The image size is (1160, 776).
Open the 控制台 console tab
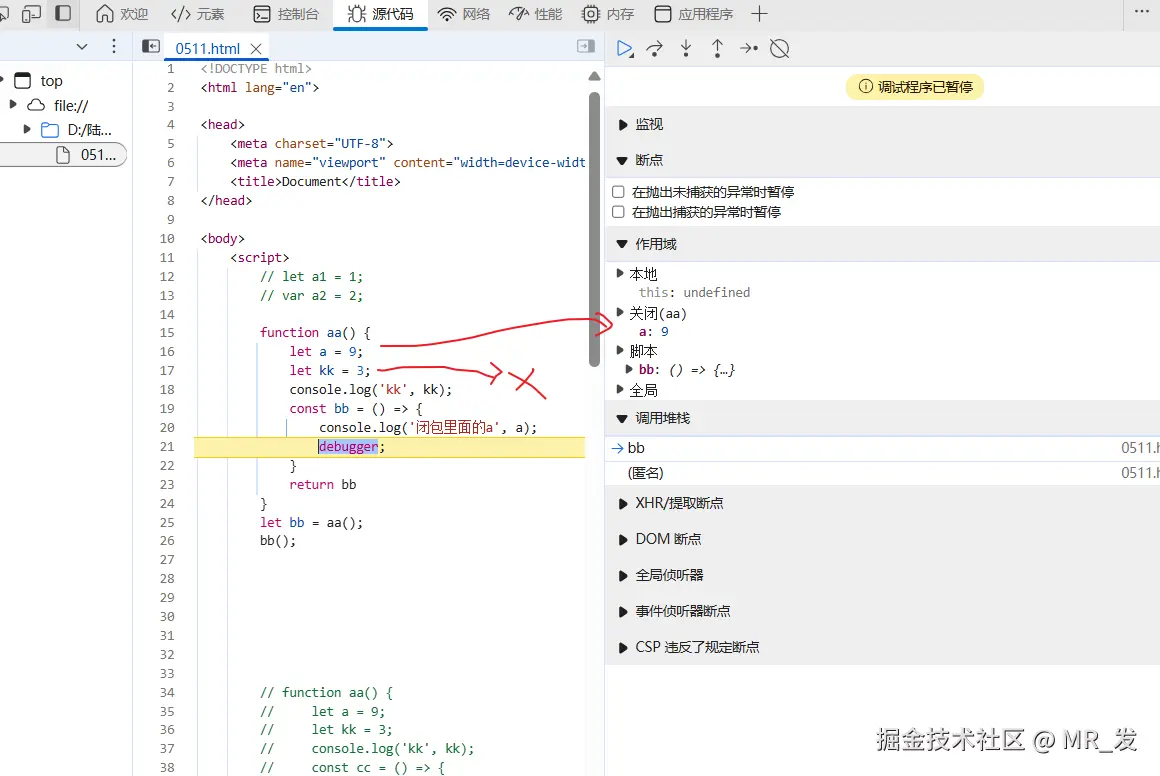(x=286, y=14)
